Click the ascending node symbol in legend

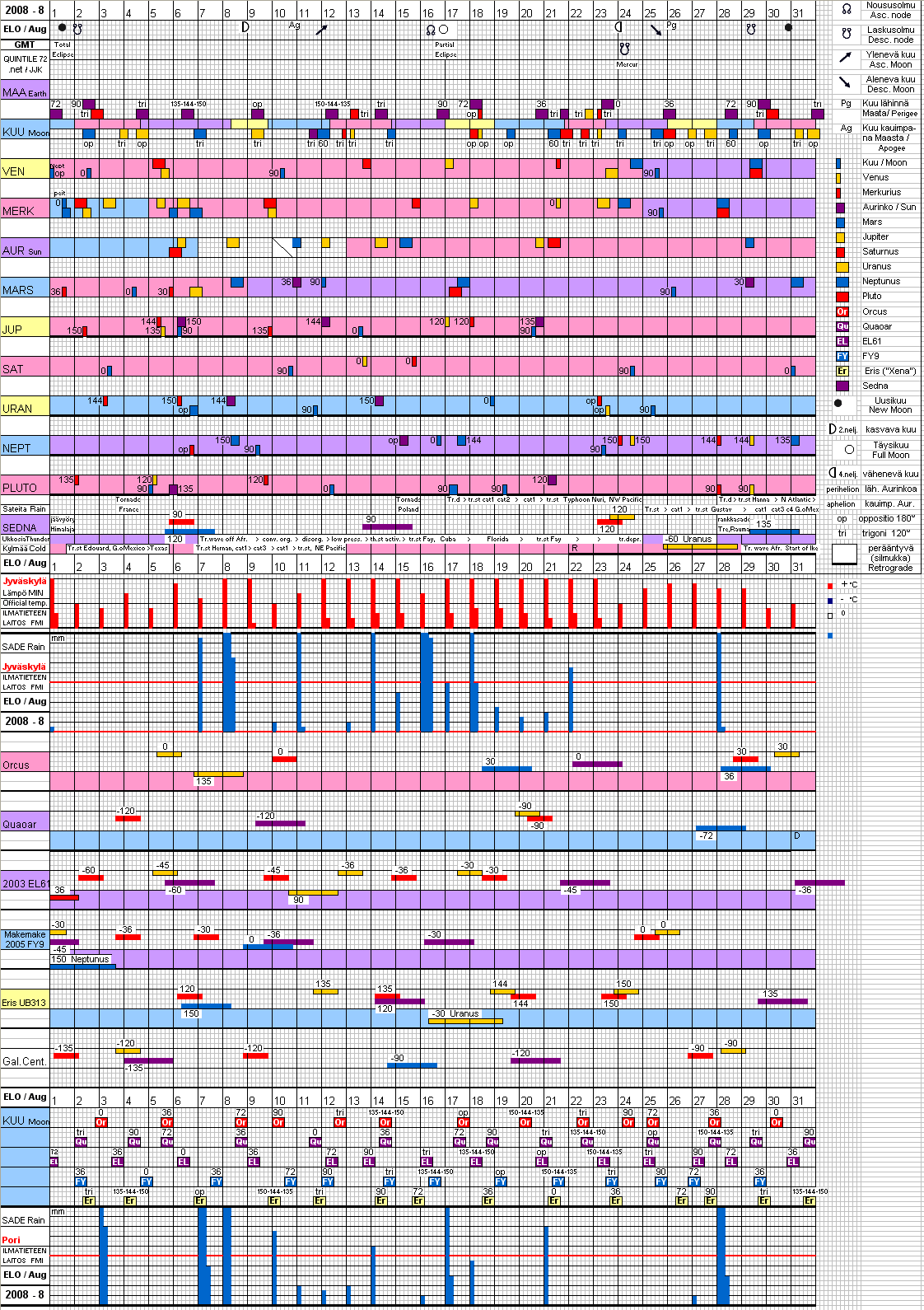point(846,9)
